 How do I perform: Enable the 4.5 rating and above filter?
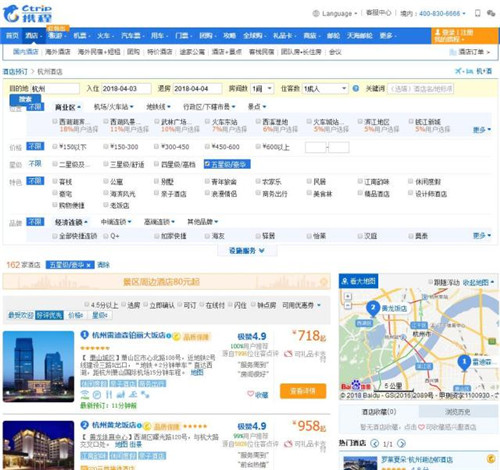(87, 305)
